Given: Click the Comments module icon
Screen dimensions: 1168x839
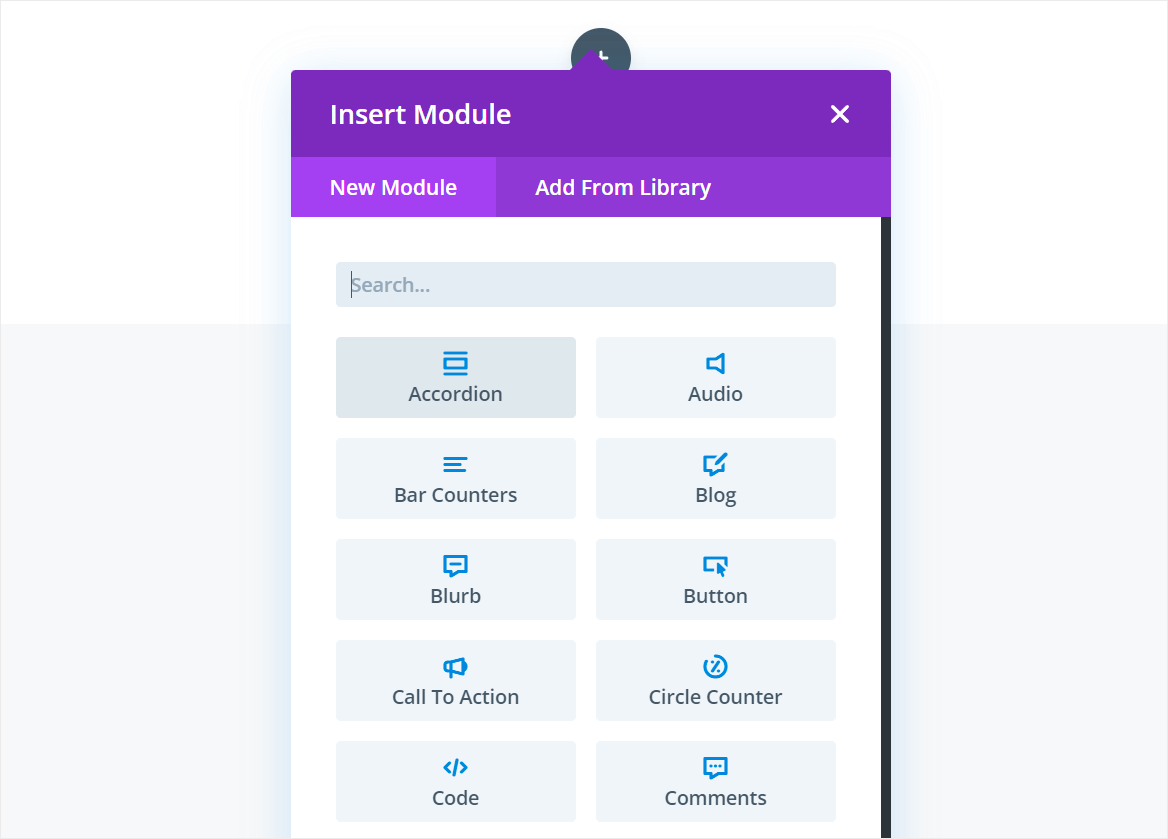Looking at the screenshot, I should (x=715, y=767).
